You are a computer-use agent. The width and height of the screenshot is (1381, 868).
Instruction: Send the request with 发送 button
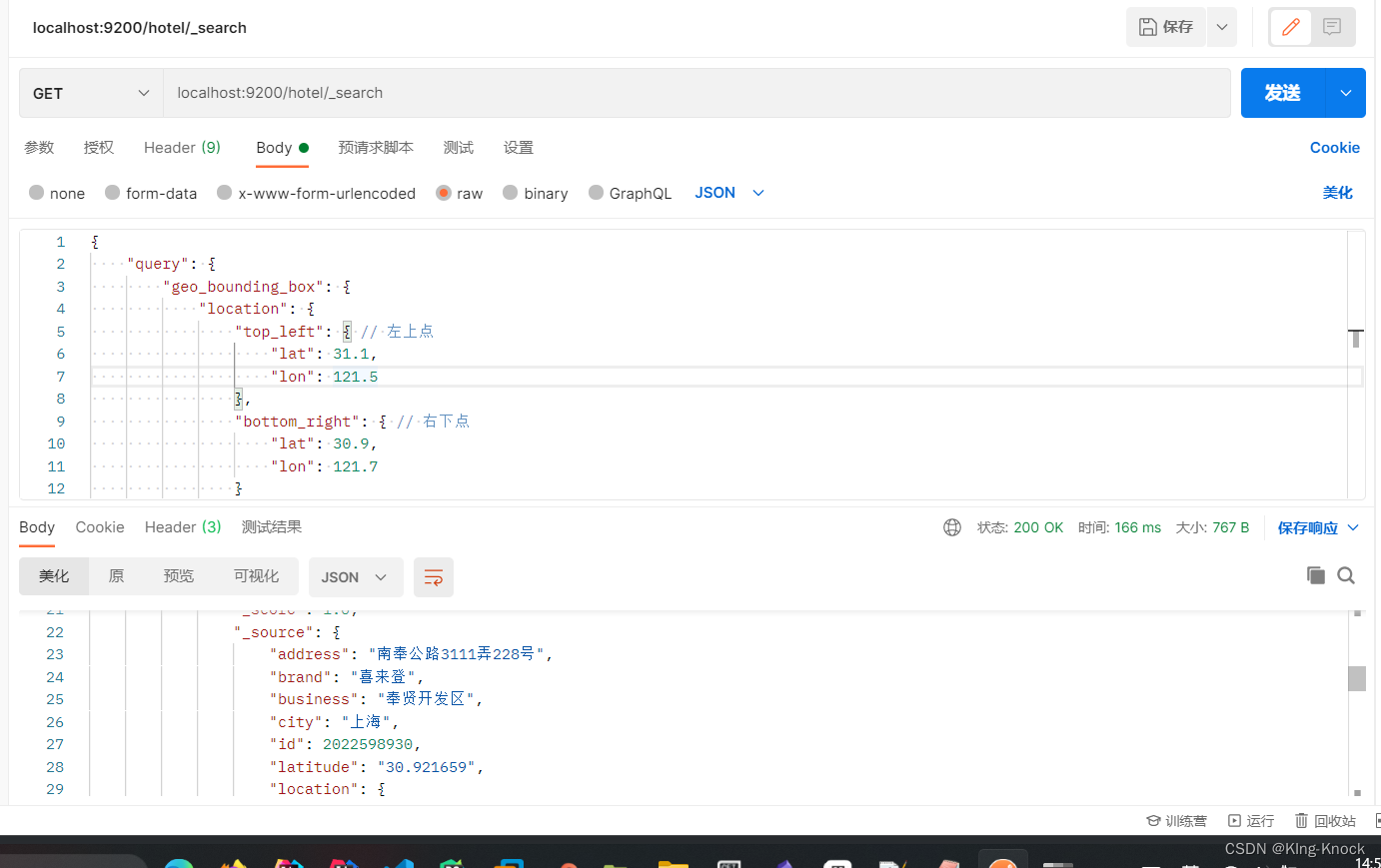[1282, 93]
